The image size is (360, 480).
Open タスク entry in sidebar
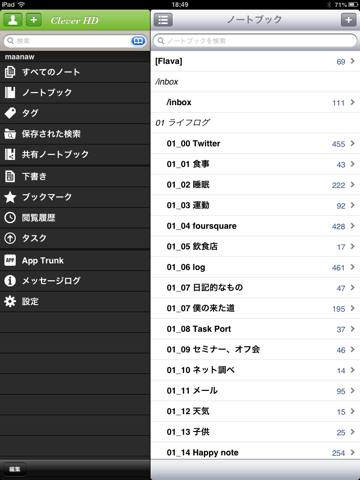point(75,238)
